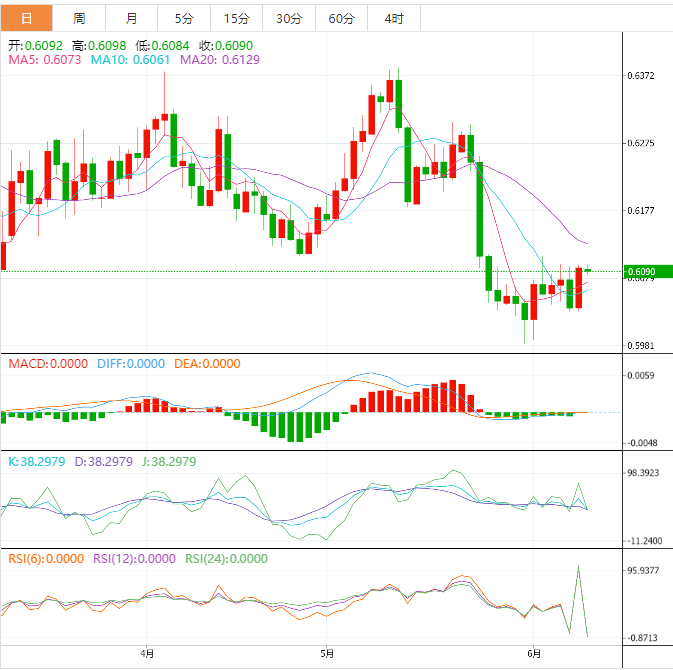Click the RSI(24) indicator label
673x670 pixels.
(226, 559)
